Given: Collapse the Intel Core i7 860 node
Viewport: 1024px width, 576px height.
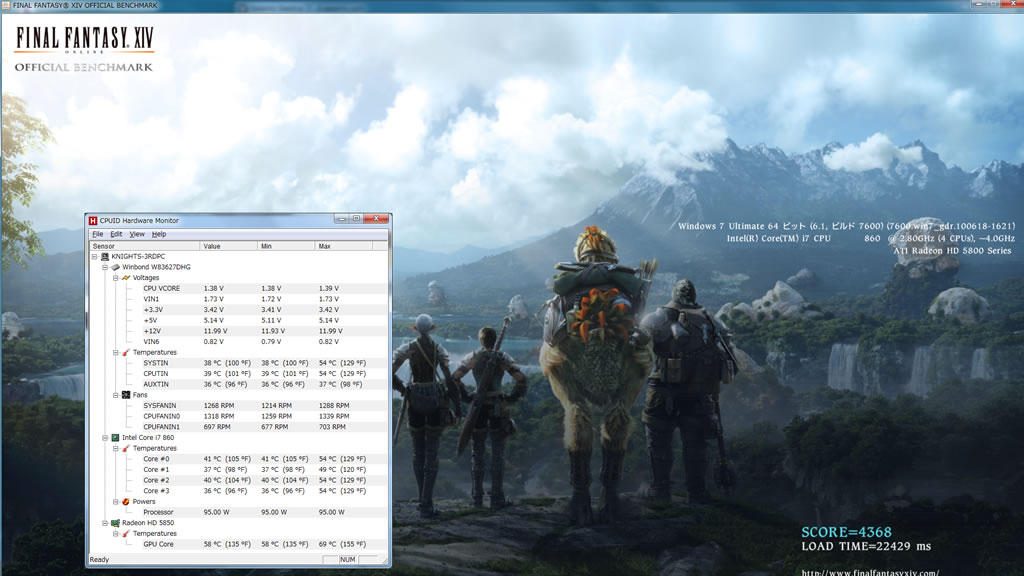Looking at the screenshot, I should [x=105, y=438].
